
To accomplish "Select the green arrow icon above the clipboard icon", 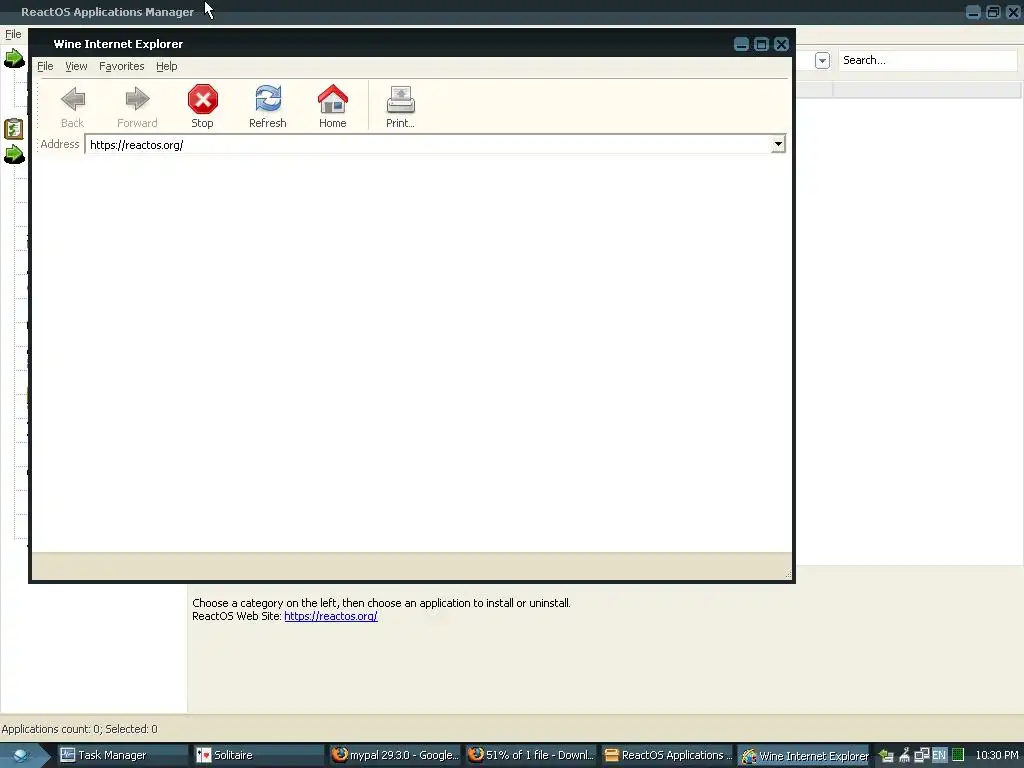I will (x=14, y=59).
